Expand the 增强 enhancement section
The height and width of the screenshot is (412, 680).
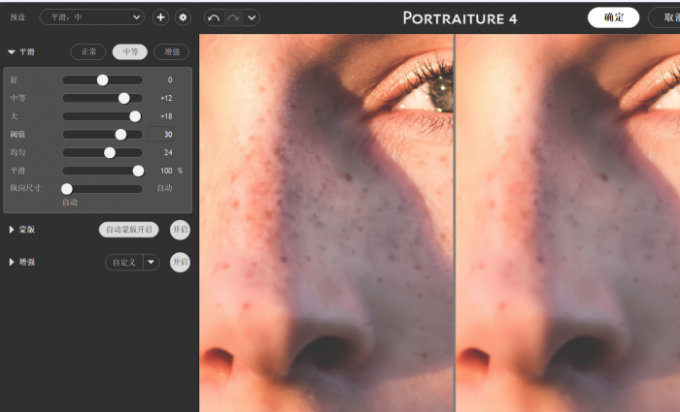coord(11,262)
